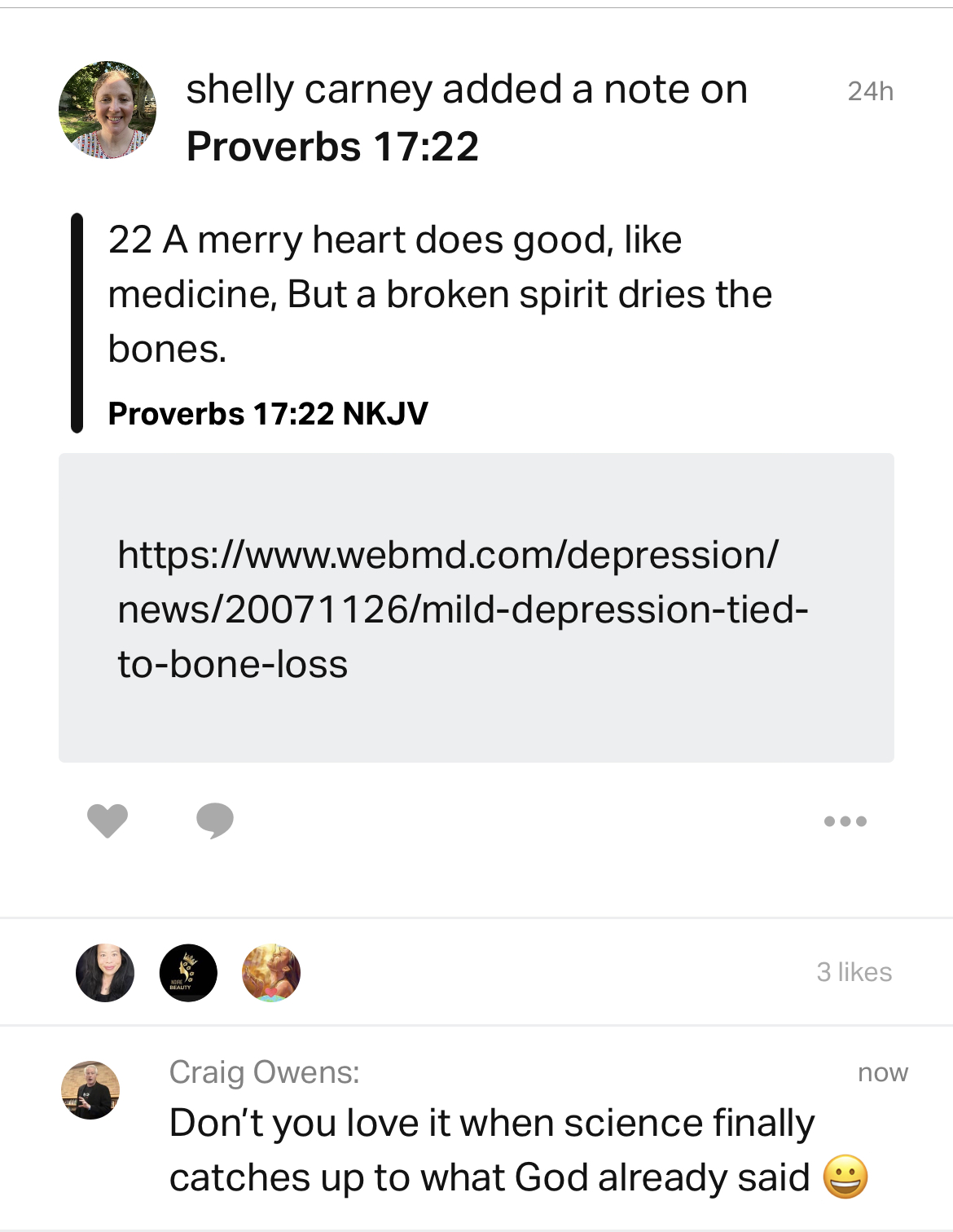The height and width of the screenshot is (1232, 953).
Task: Select the 24h post timestamp
Action: coord(870,91)
